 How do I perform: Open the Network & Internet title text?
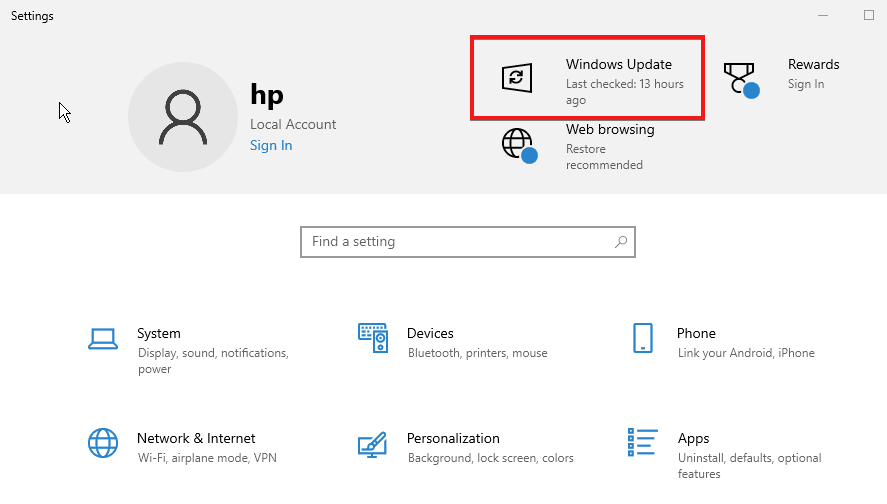[x=196, y=438]
